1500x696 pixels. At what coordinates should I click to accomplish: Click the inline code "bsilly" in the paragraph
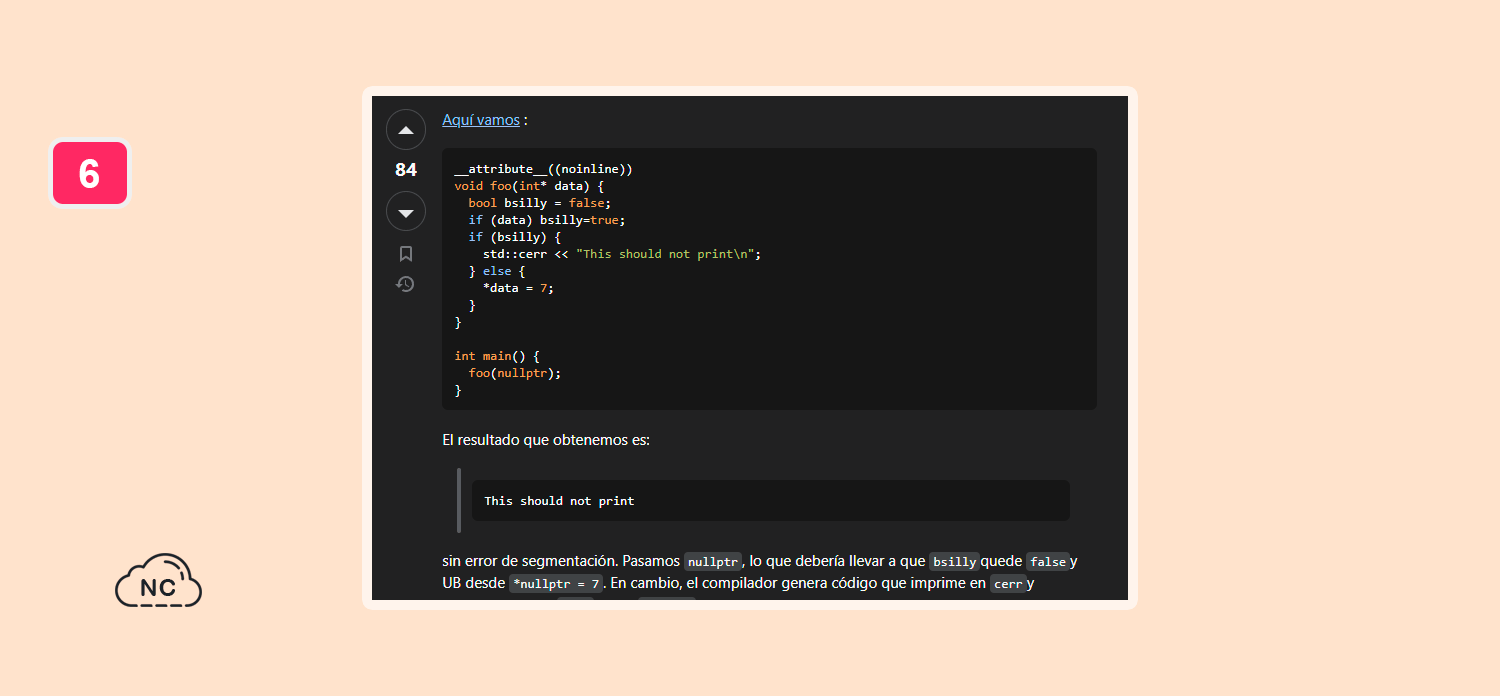click(954, 562)
